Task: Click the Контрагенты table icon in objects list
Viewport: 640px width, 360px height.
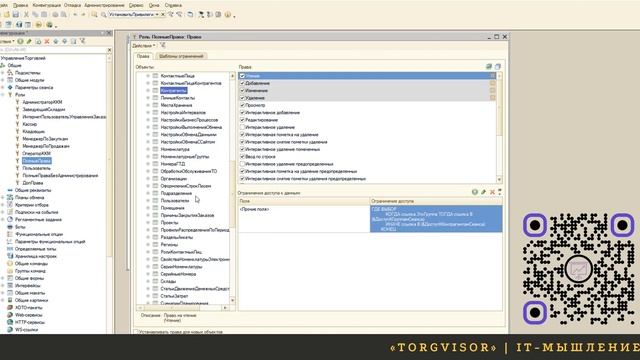Action: tap(156, 90)
